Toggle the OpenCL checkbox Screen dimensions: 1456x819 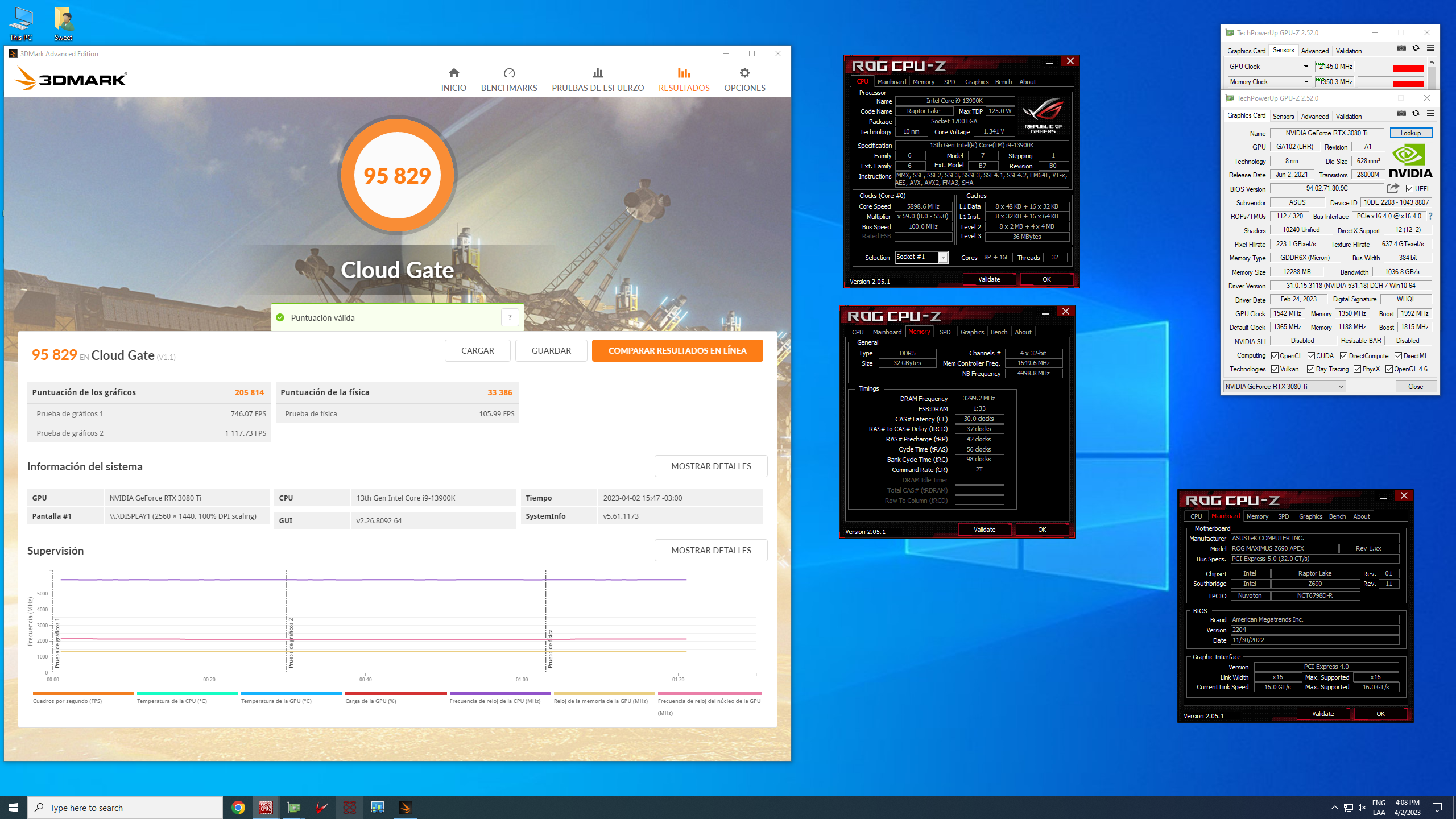pos(1275,356)
